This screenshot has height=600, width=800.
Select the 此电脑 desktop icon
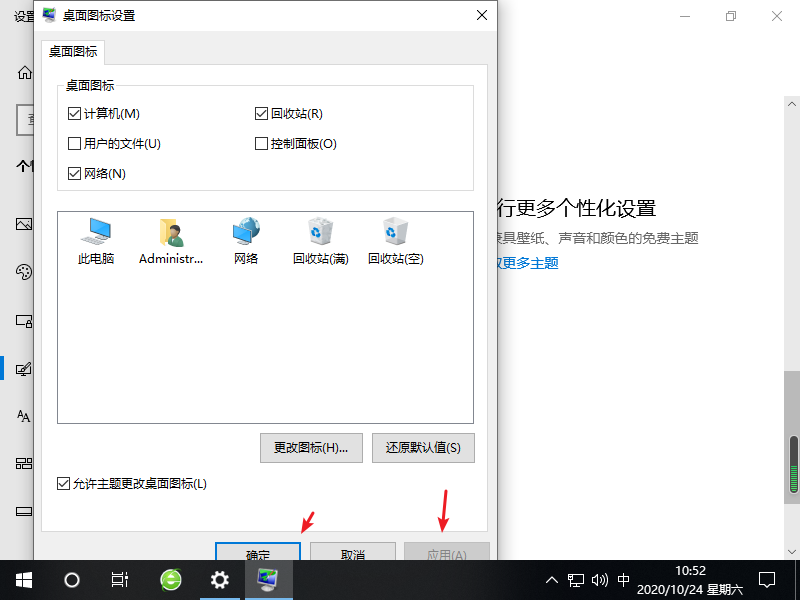96,241
